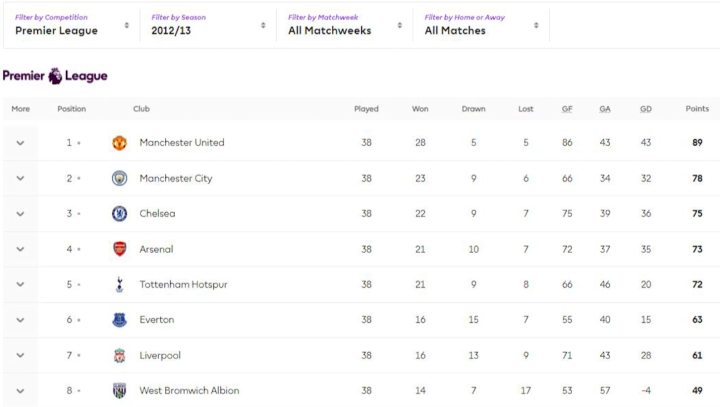Click the Everton club crest

click(120, 320)
